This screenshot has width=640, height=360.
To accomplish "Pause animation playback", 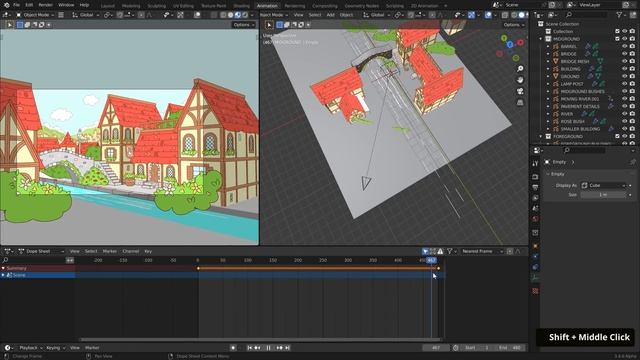I will [x=269, y=348].
